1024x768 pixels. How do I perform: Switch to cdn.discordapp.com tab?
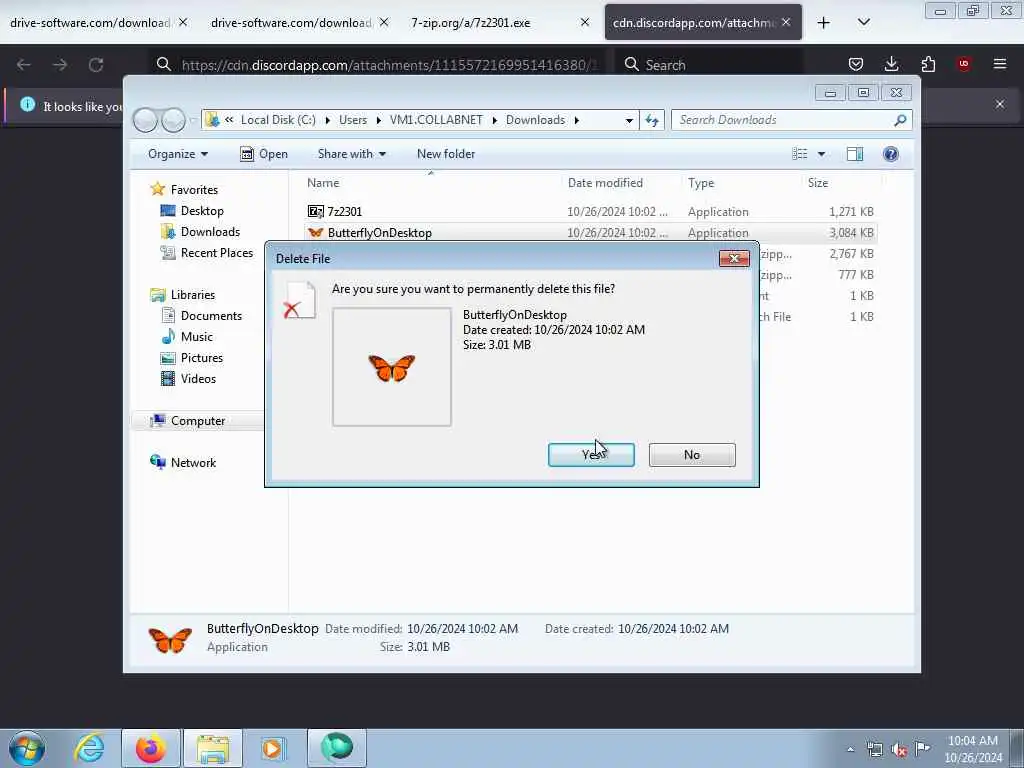[x=694, y=23]
